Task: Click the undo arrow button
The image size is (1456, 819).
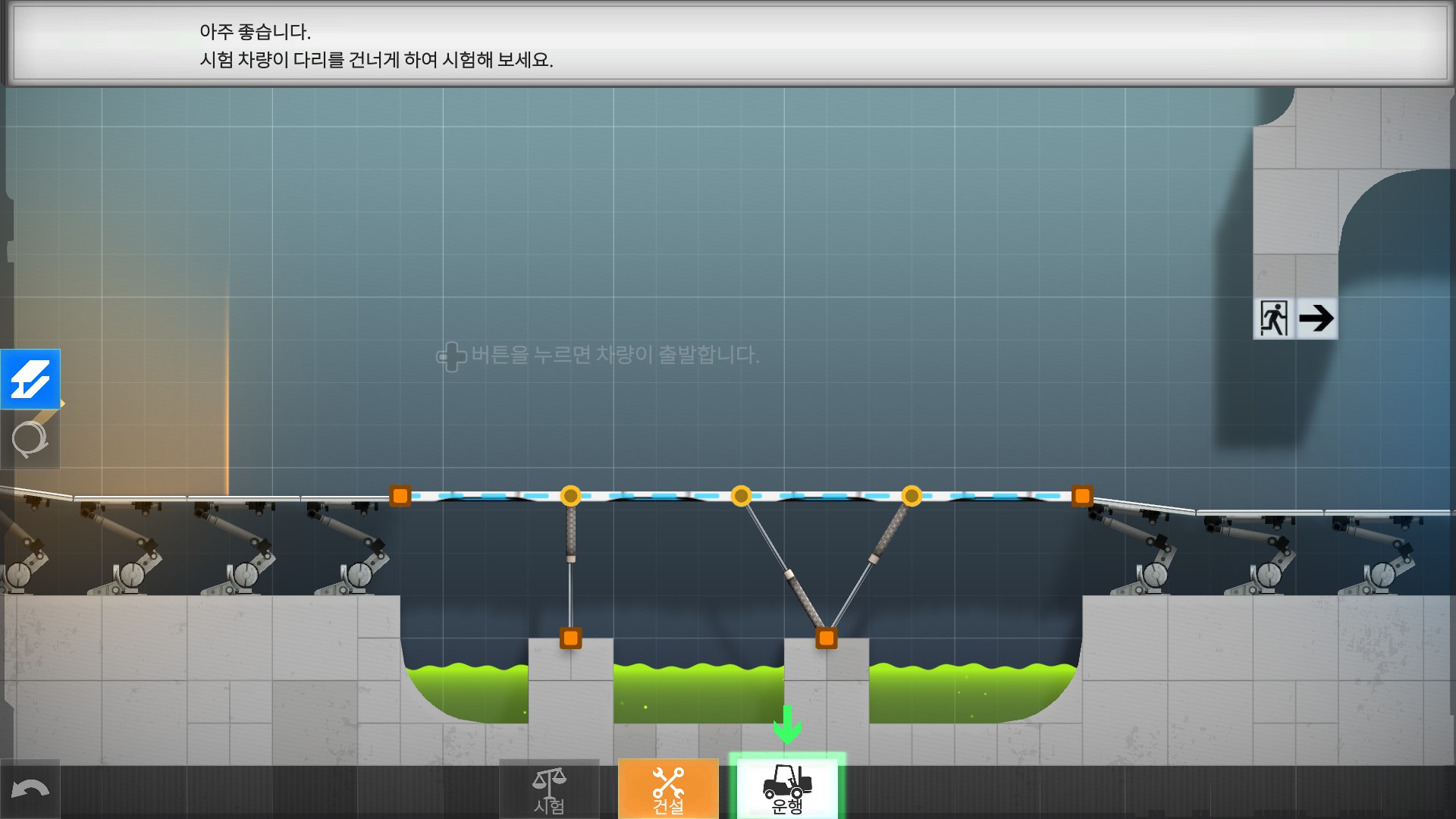Action: click(30, 790)
